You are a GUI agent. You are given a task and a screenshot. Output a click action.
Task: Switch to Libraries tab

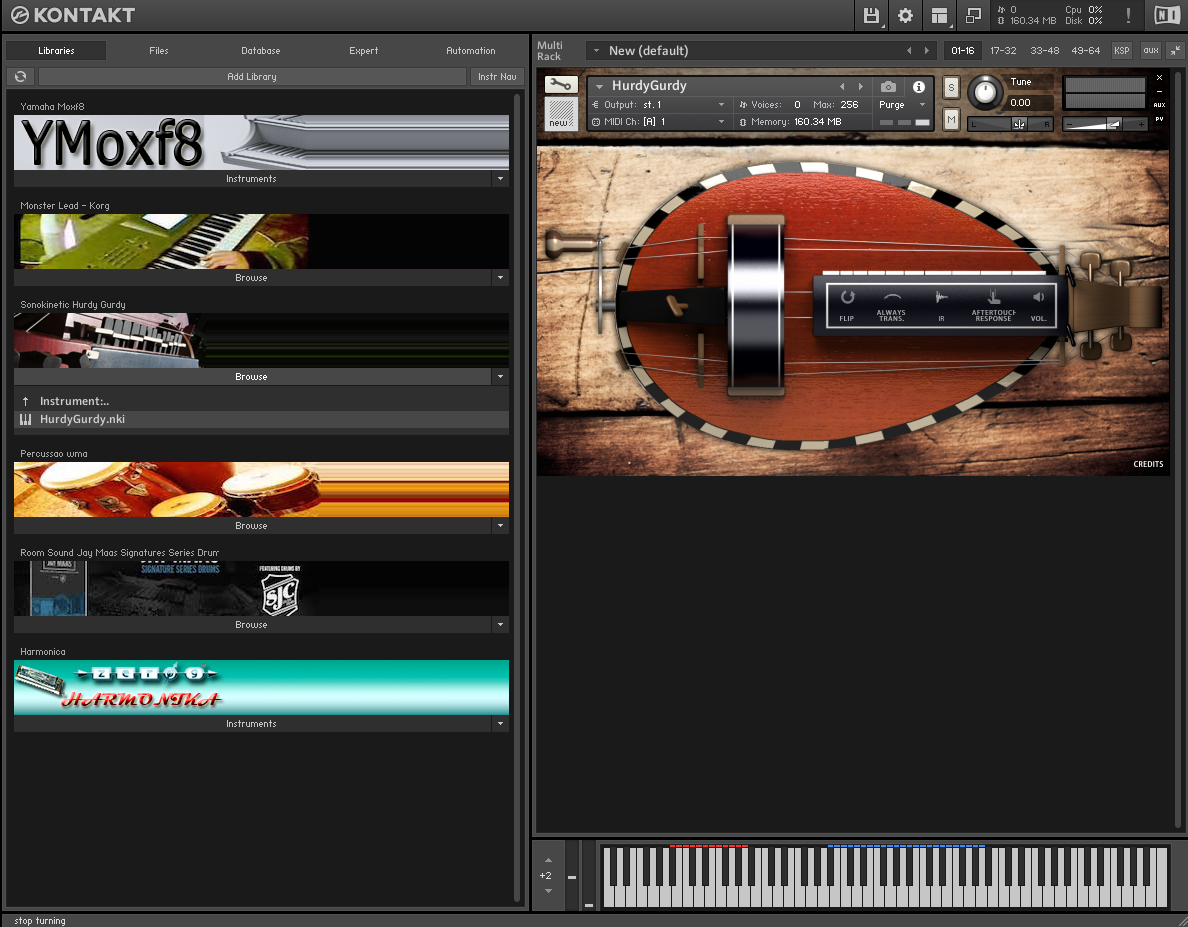(56, 51)
